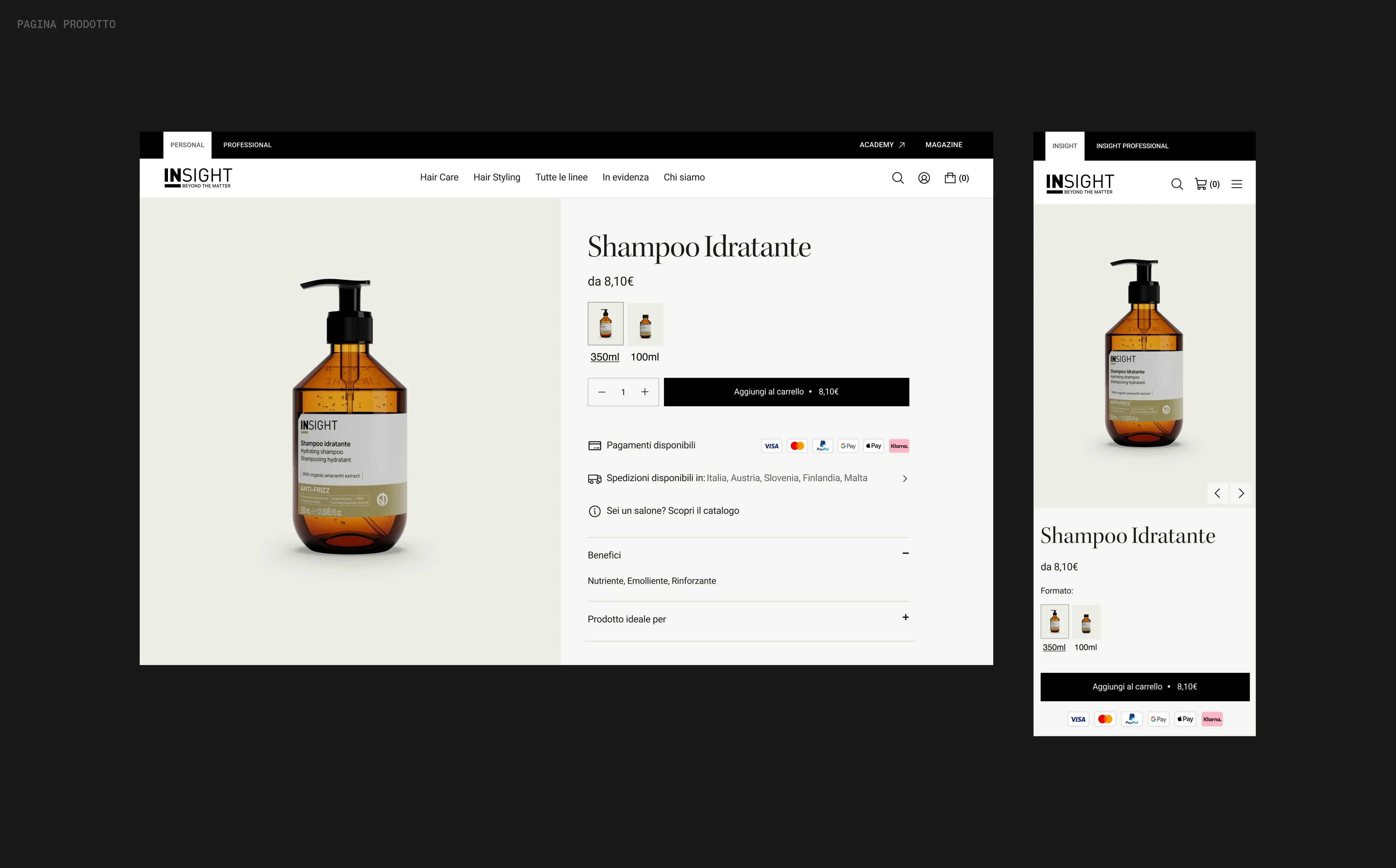Expand Prodotto ideale per section
The width and height of the screenshot is (1396, 868).
tap(905, 618)
